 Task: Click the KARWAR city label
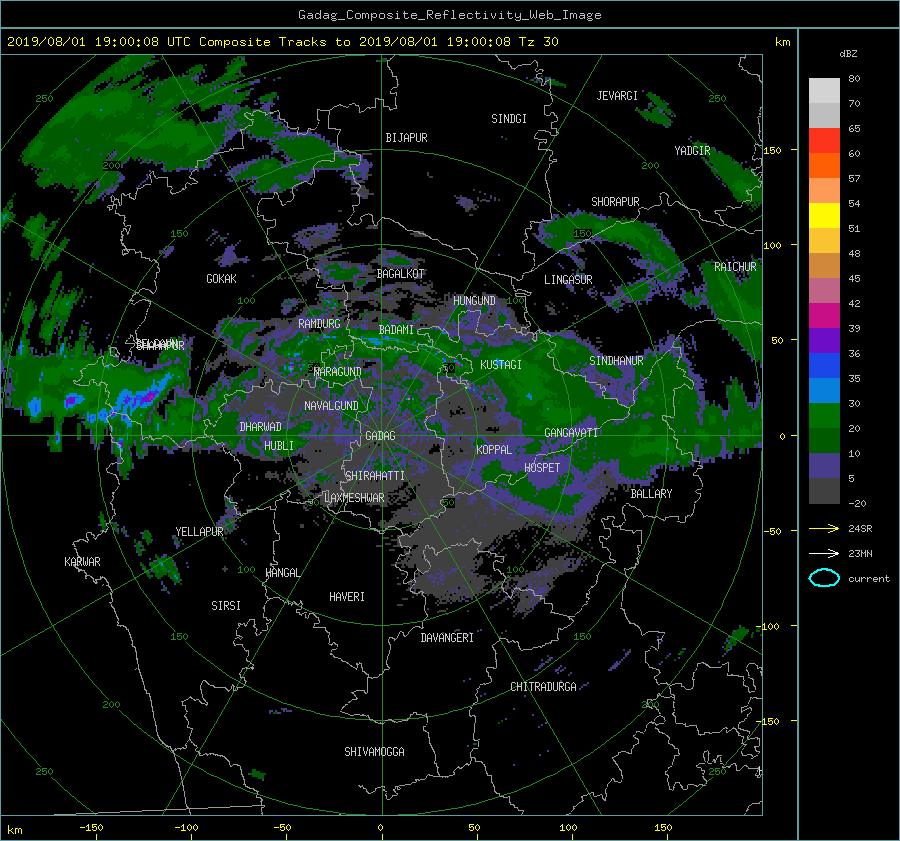point(82,562)
